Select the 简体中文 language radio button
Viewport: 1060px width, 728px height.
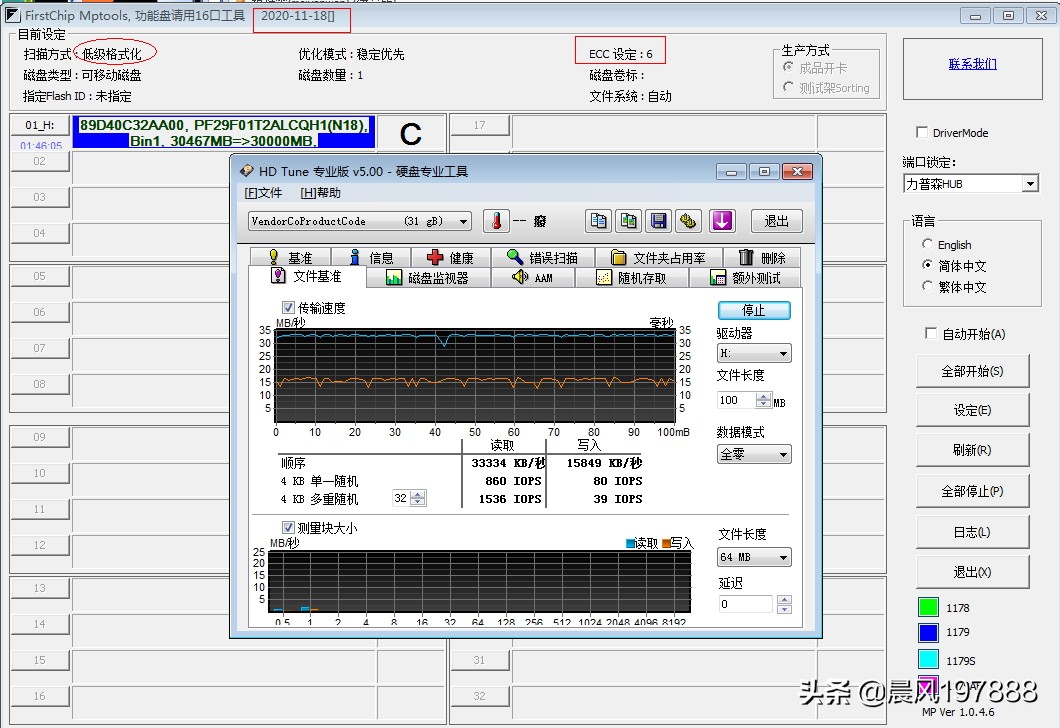point(928,265)
